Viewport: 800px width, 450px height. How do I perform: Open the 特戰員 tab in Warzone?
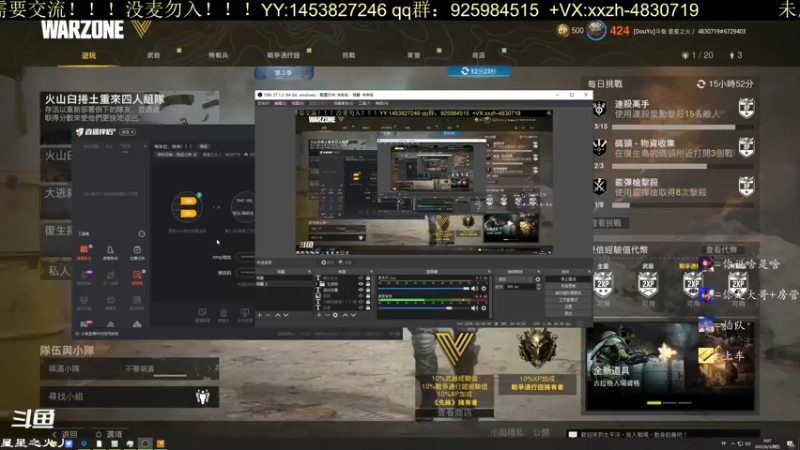[x=218, y=55]
